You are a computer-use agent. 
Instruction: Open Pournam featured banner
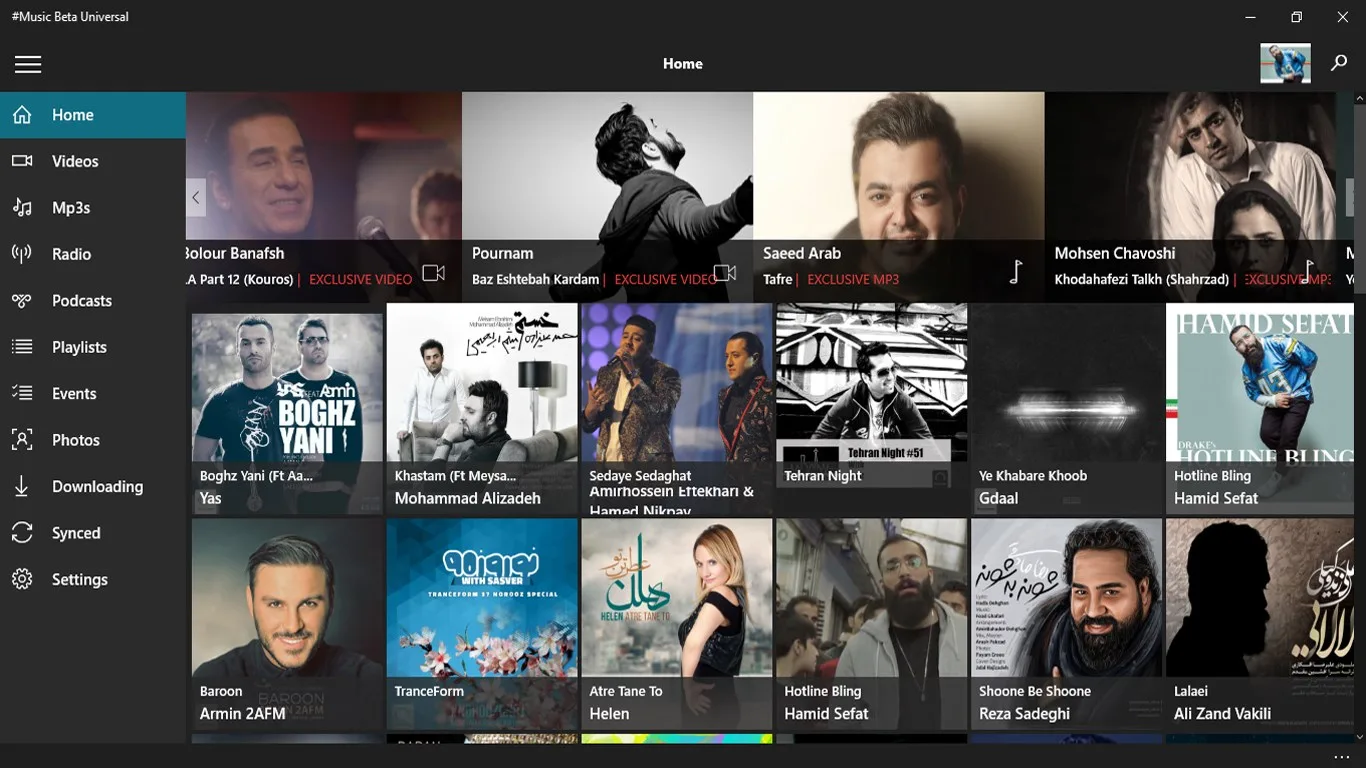(607, 197)
